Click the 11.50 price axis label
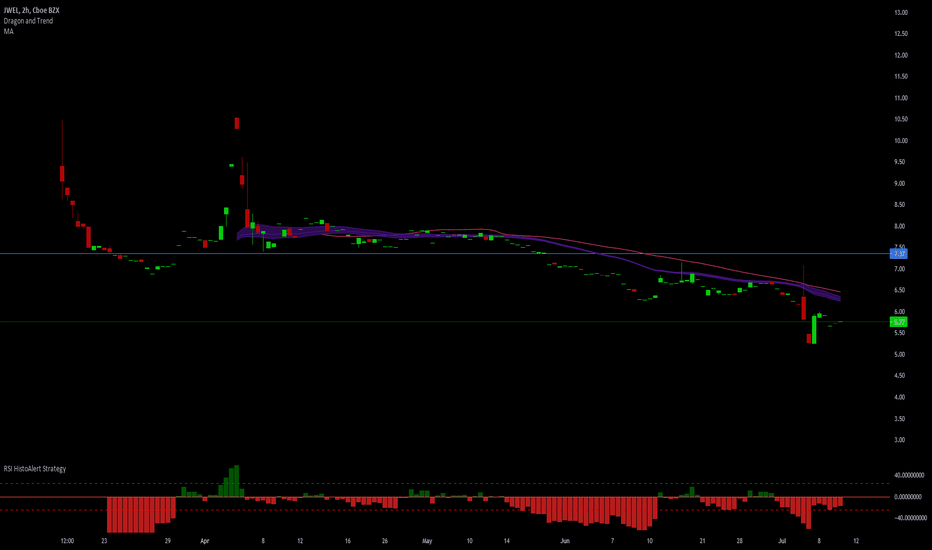Screen dimensions: 932x550 pos(900,77)
